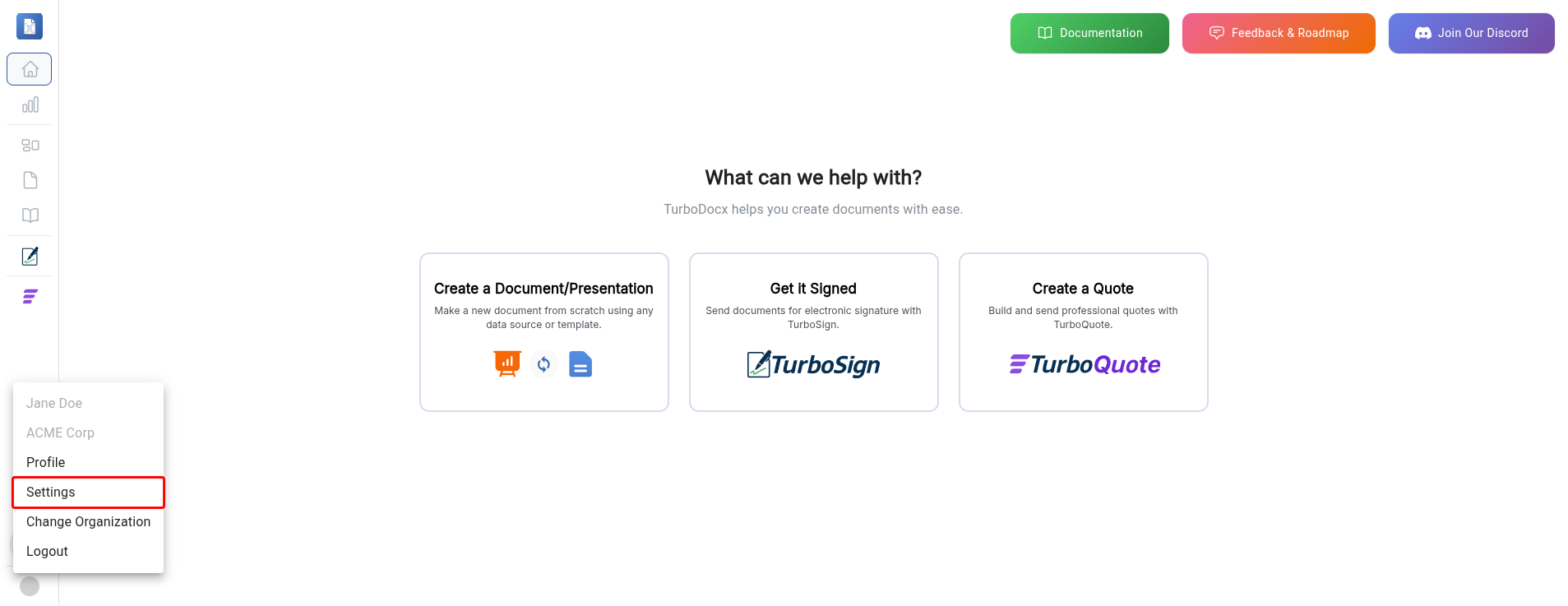The image size is (1568, 606).
Task: Click the user avatar at sidebar bottom
Action: point(30,586)
